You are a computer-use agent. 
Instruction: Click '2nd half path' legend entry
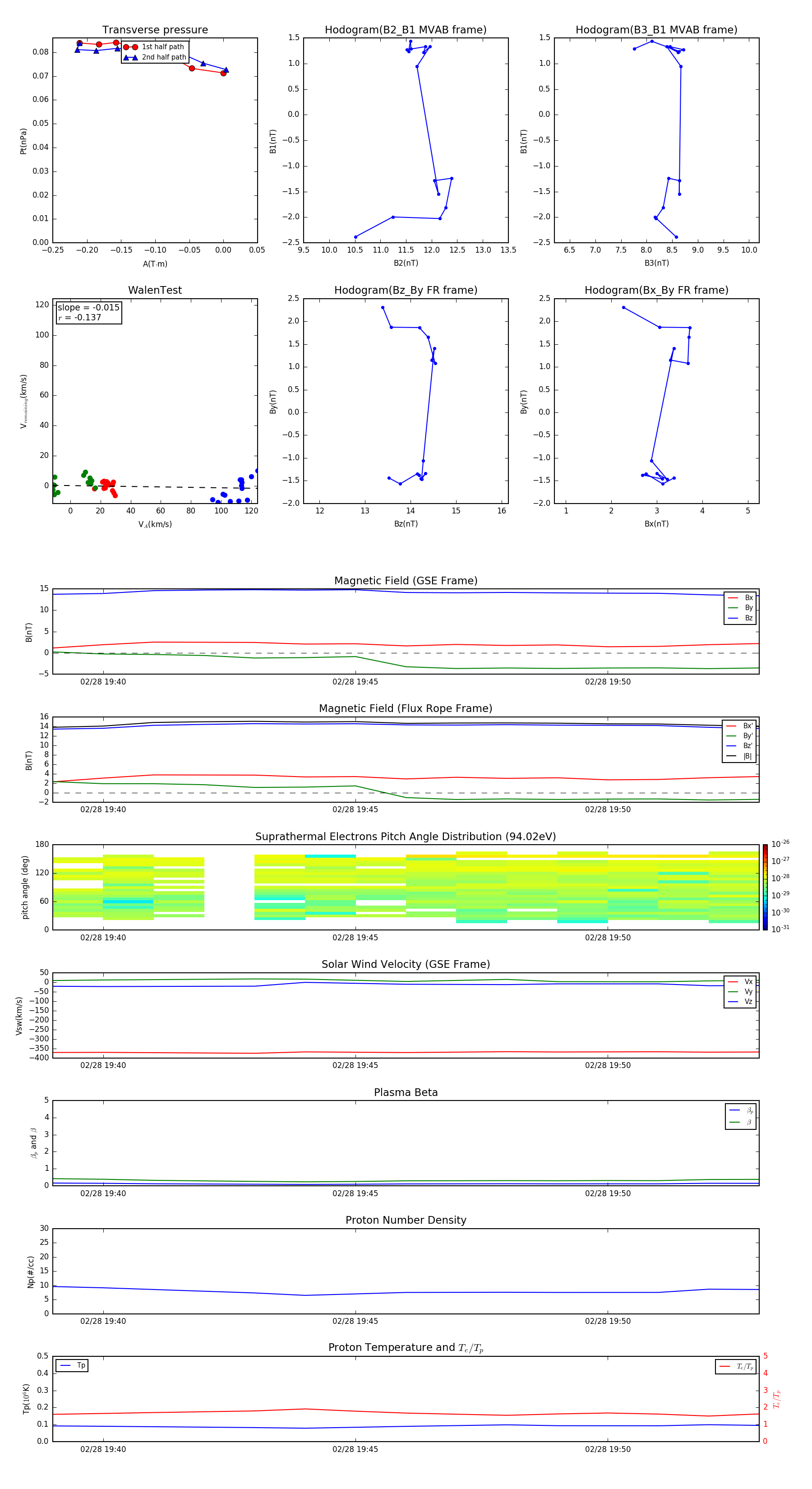[x=155, y=57]
